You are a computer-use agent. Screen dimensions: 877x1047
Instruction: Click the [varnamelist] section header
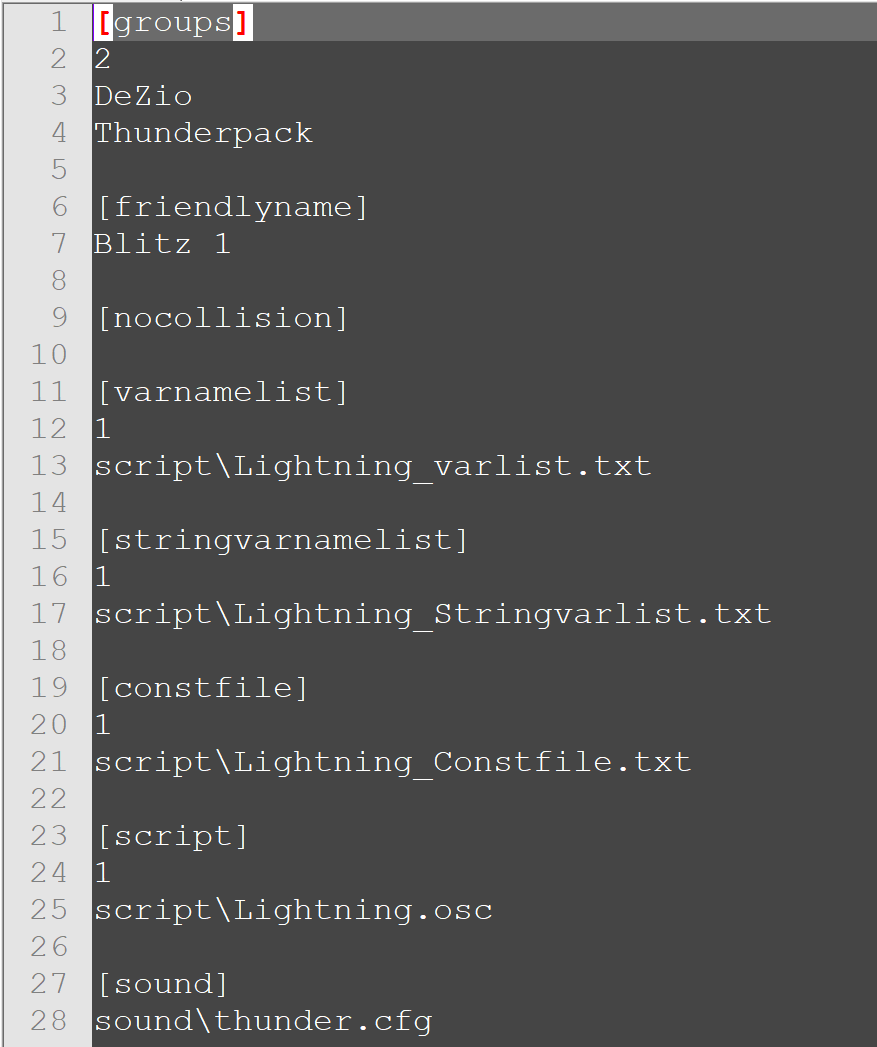(222, 392)
